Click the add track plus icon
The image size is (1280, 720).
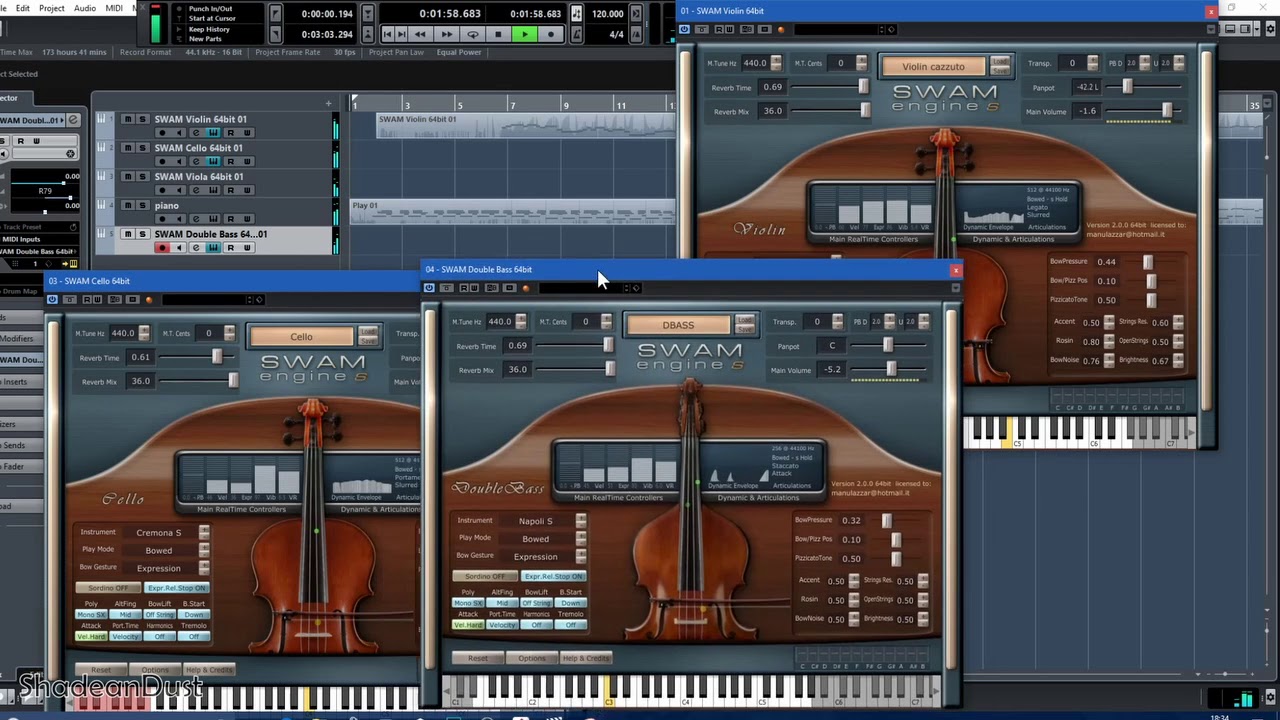point(328,103)
